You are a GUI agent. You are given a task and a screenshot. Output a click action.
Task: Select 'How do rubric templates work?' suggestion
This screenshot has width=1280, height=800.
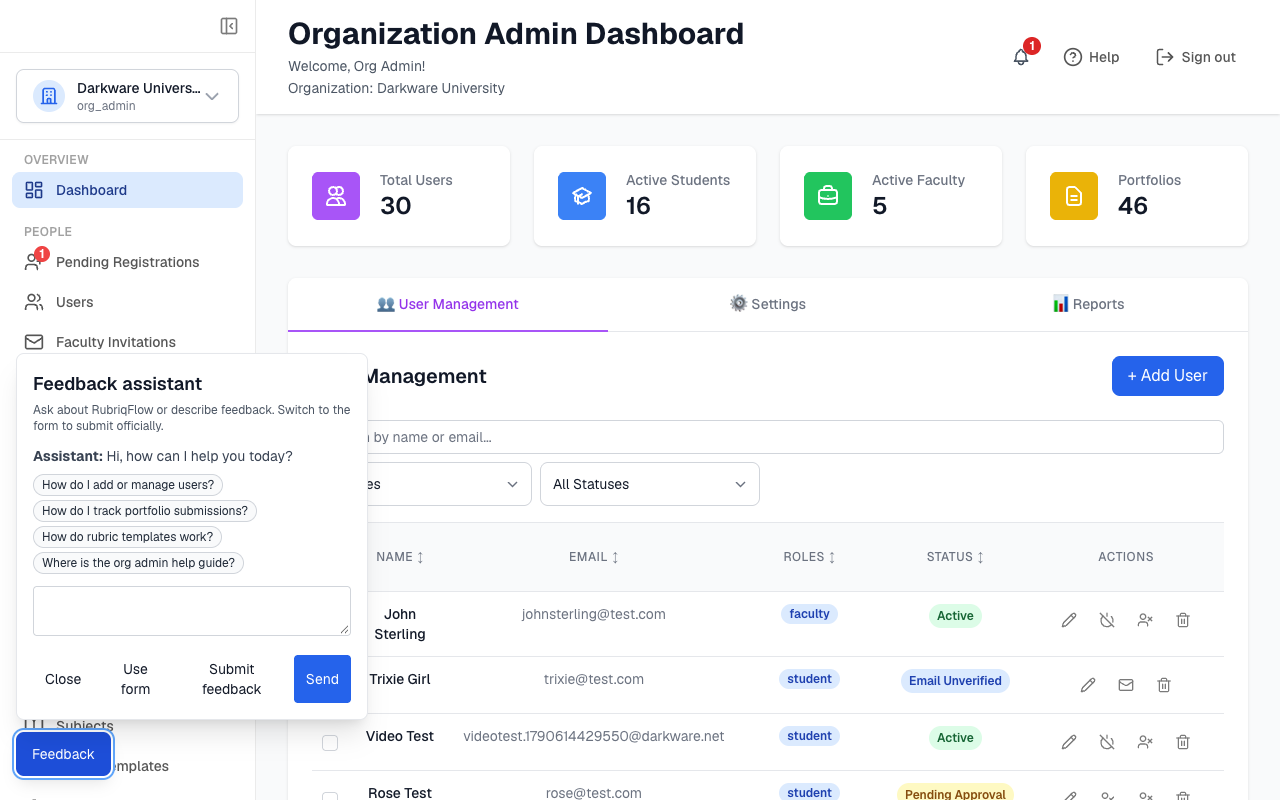(127, 537)
